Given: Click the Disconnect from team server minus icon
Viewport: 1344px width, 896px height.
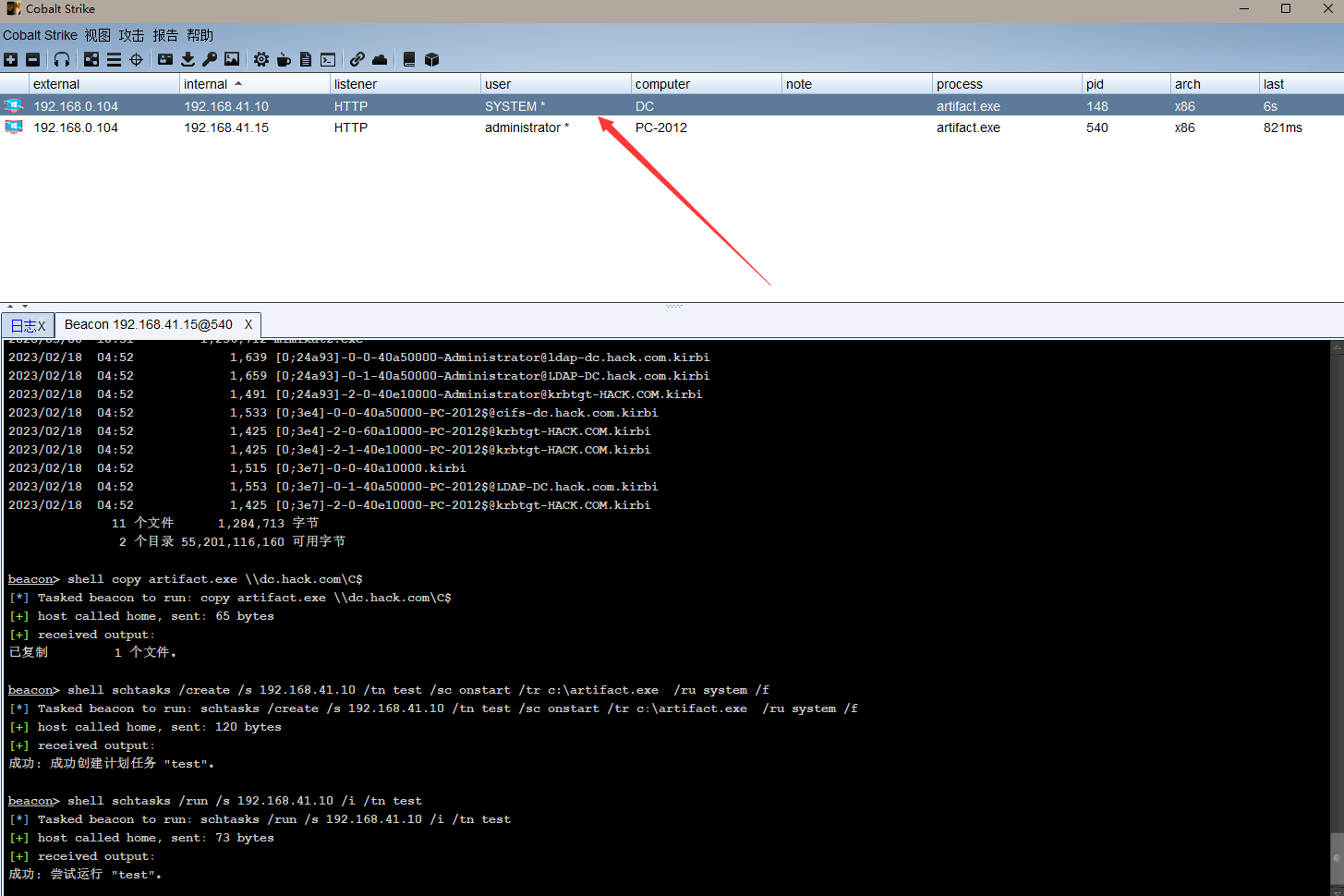Looking at the screenshot, I should pos(32,59).
